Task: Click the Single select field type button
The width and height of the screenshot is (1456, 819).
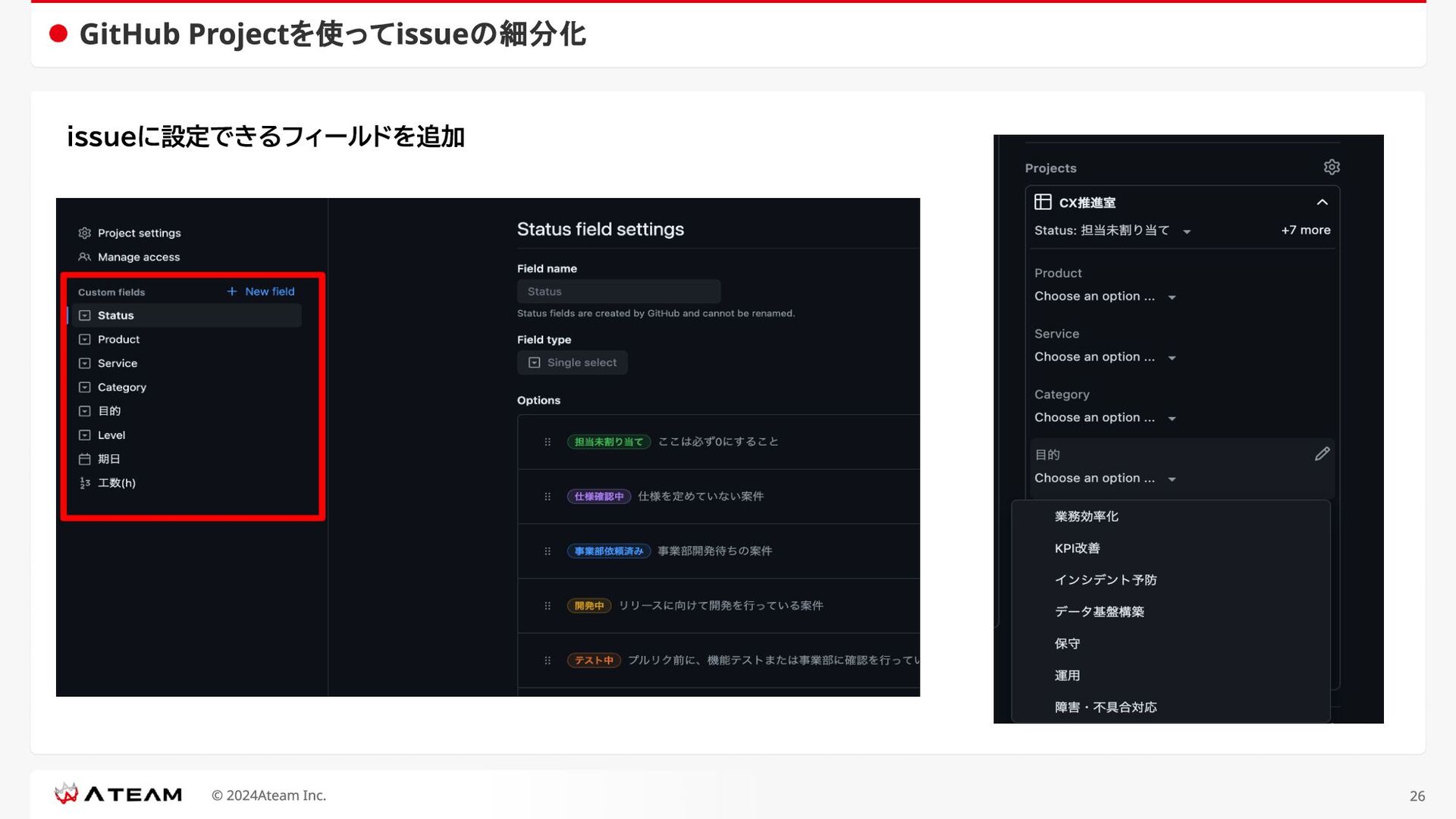Action: pyautogui.click(x=573, y=362)
